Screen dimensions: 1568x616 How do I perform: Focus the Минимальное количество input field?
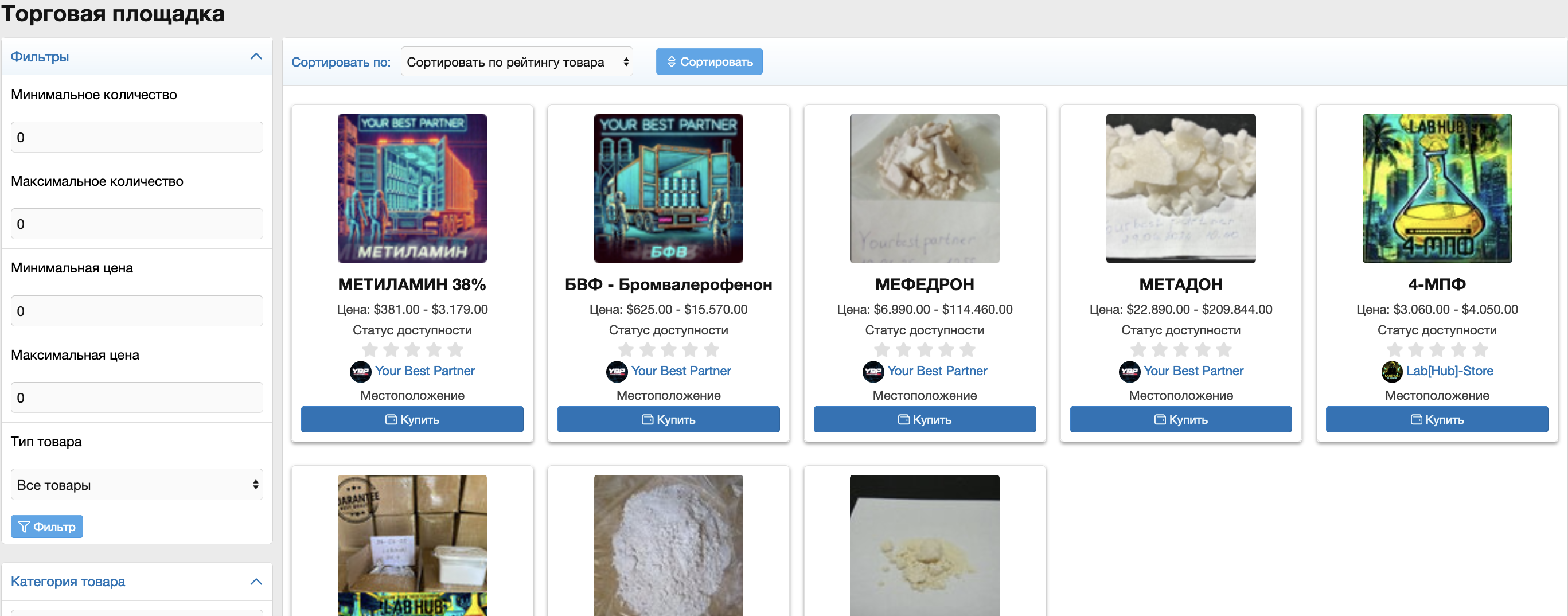click(x=137, y=138)
